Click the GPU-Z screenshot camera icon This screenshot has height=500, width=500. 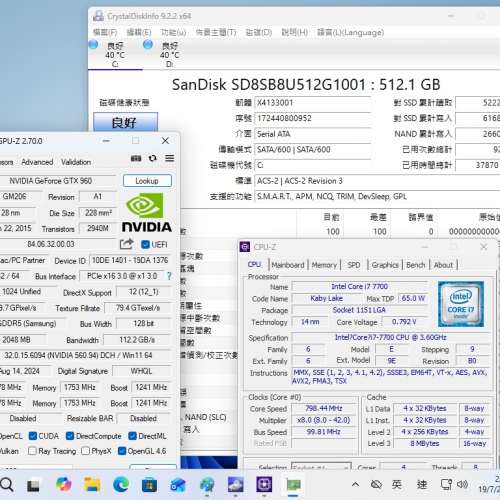pyautogui.click(x=136, y=158)
